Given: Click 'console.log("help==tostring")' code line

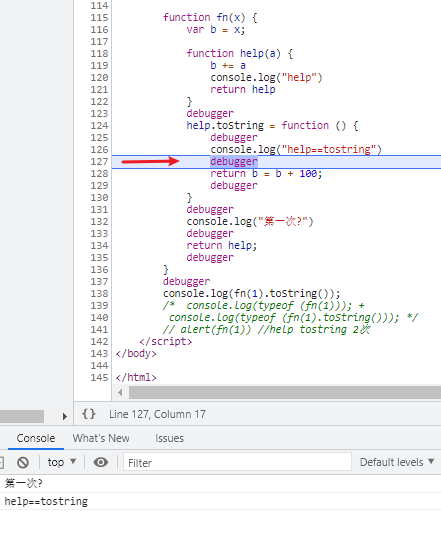Looking at the screenshot, I should (296, 150).
